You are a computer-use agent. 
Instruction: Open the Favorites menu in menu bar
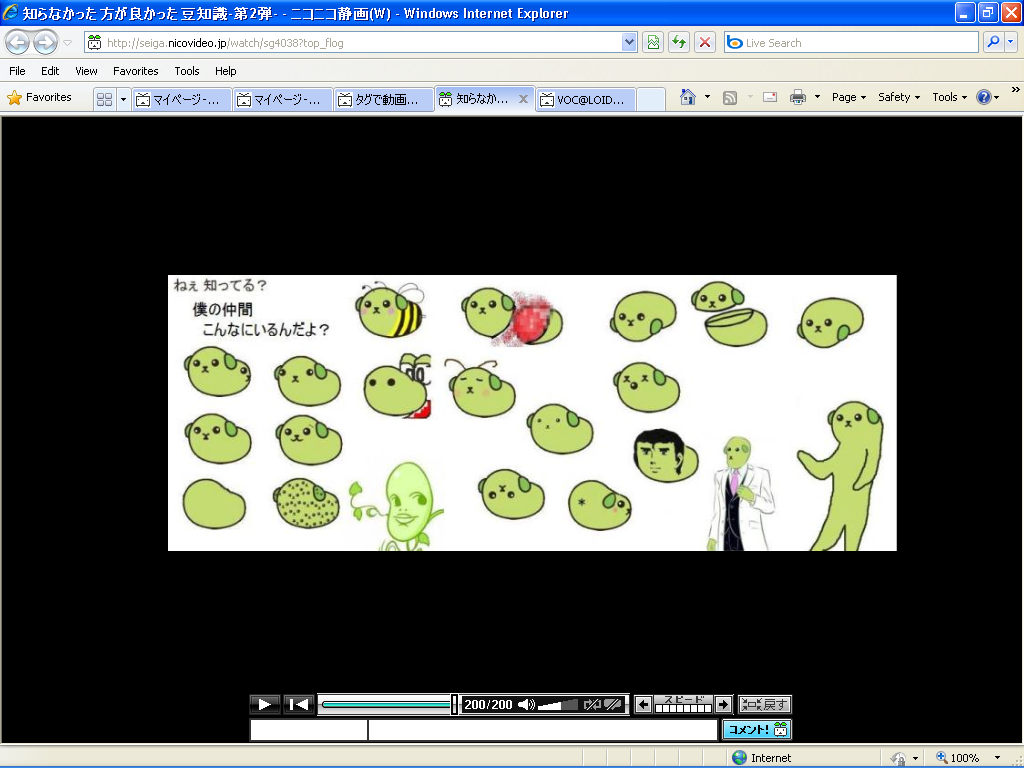tap(135, 71)
